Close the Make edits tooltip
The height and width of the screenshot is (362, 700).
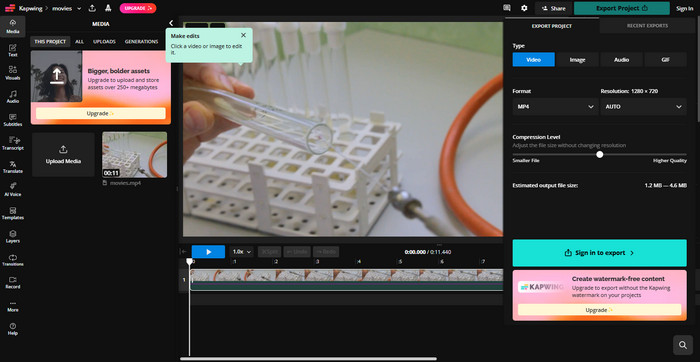(x=243, y=35)
